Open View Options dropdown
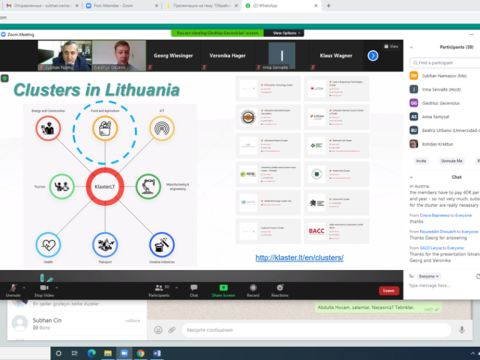Viewport: 480px width, 360px height. click(x=287, y=33)
